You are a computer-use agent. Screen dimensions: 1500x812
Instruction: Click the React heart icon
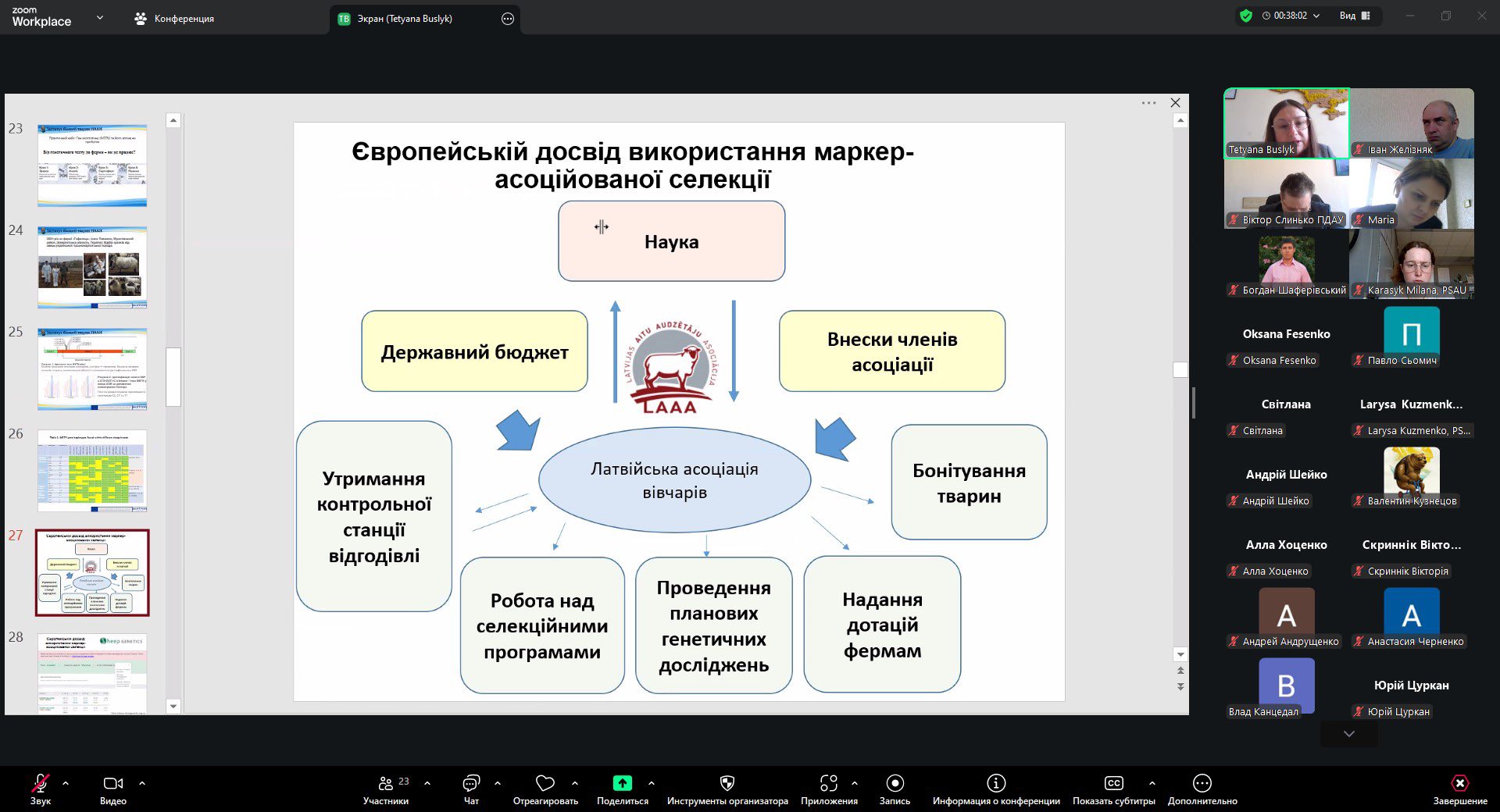[545, 783]
